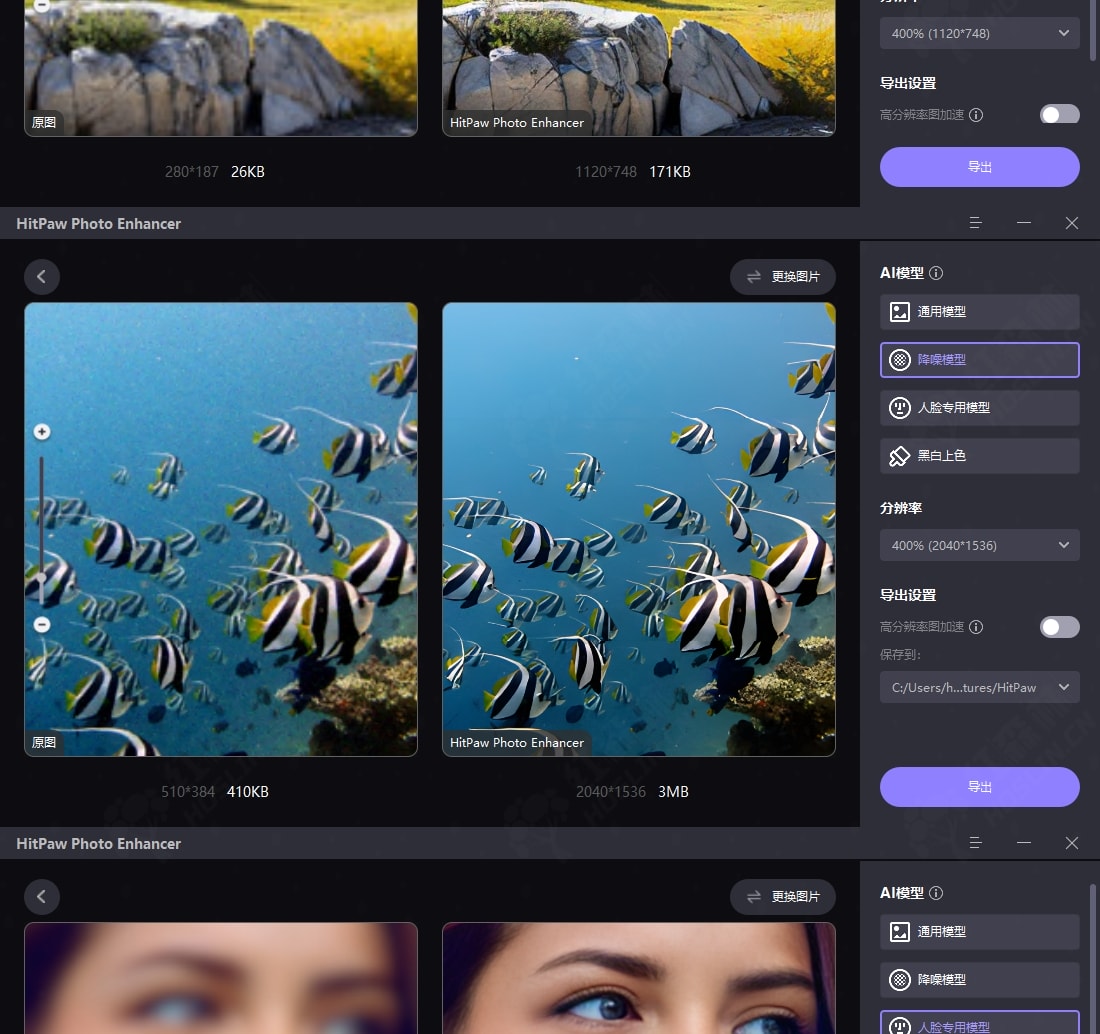The width and height of the screenshot is (1100, 1034).
Task: Toggle 高分辨率图加速 switch below the 1120*748 resolution
Action: point(1059,115)
